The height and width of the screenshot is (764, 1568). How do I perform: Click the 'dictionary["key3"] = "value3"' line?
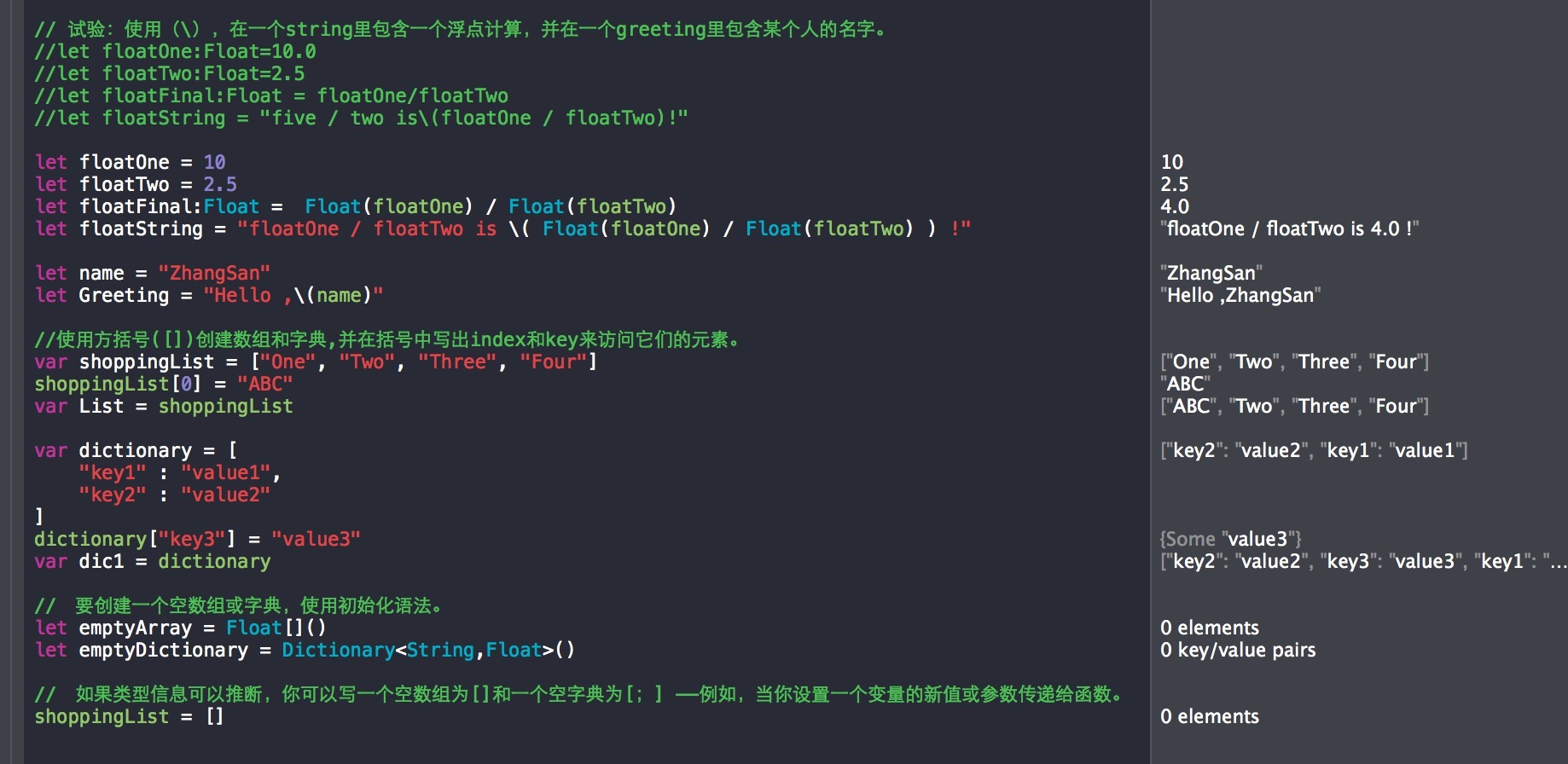197,539
